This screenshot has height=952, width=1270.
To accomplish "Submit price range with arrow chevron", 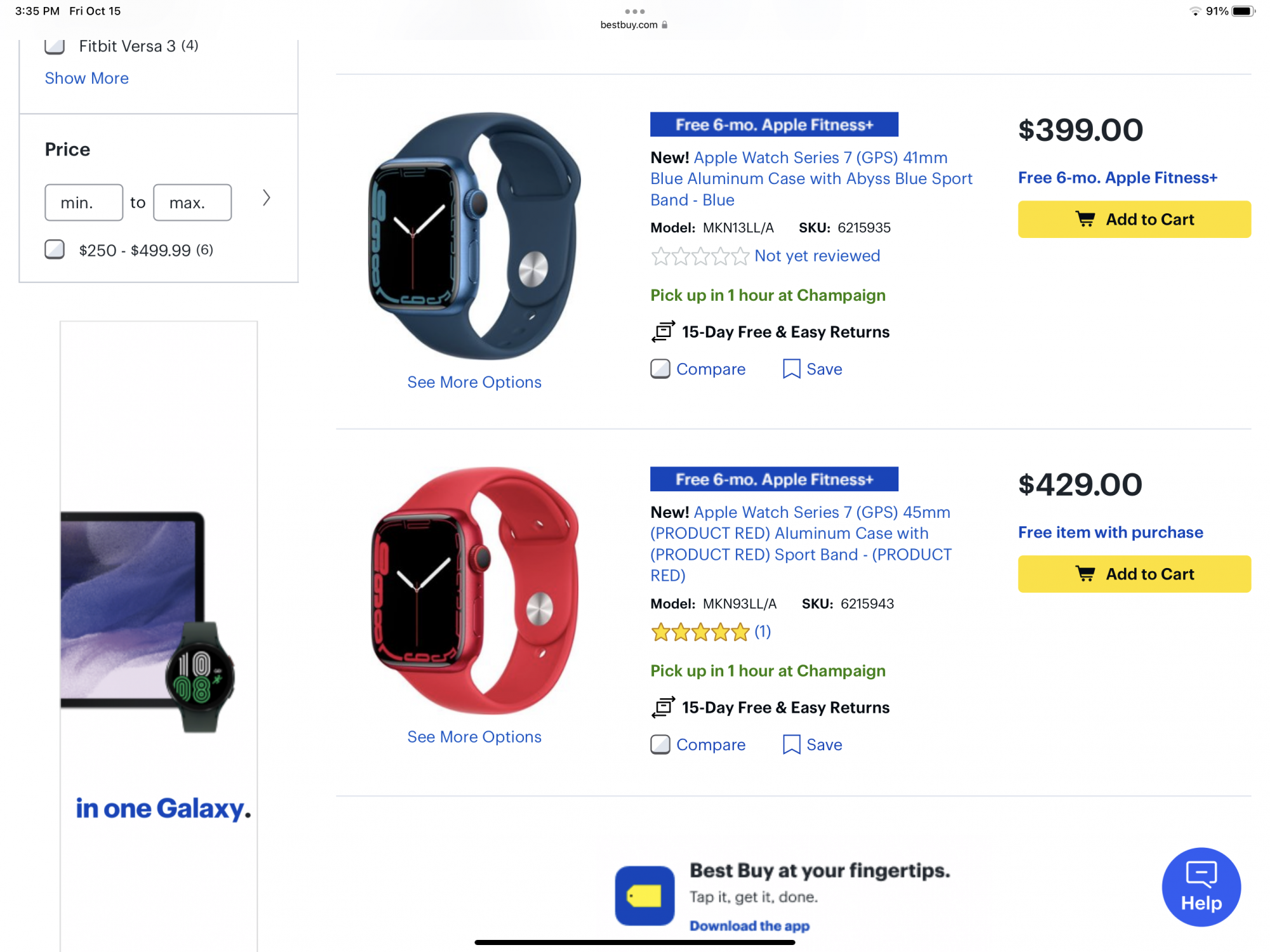I will coord(267,198).
